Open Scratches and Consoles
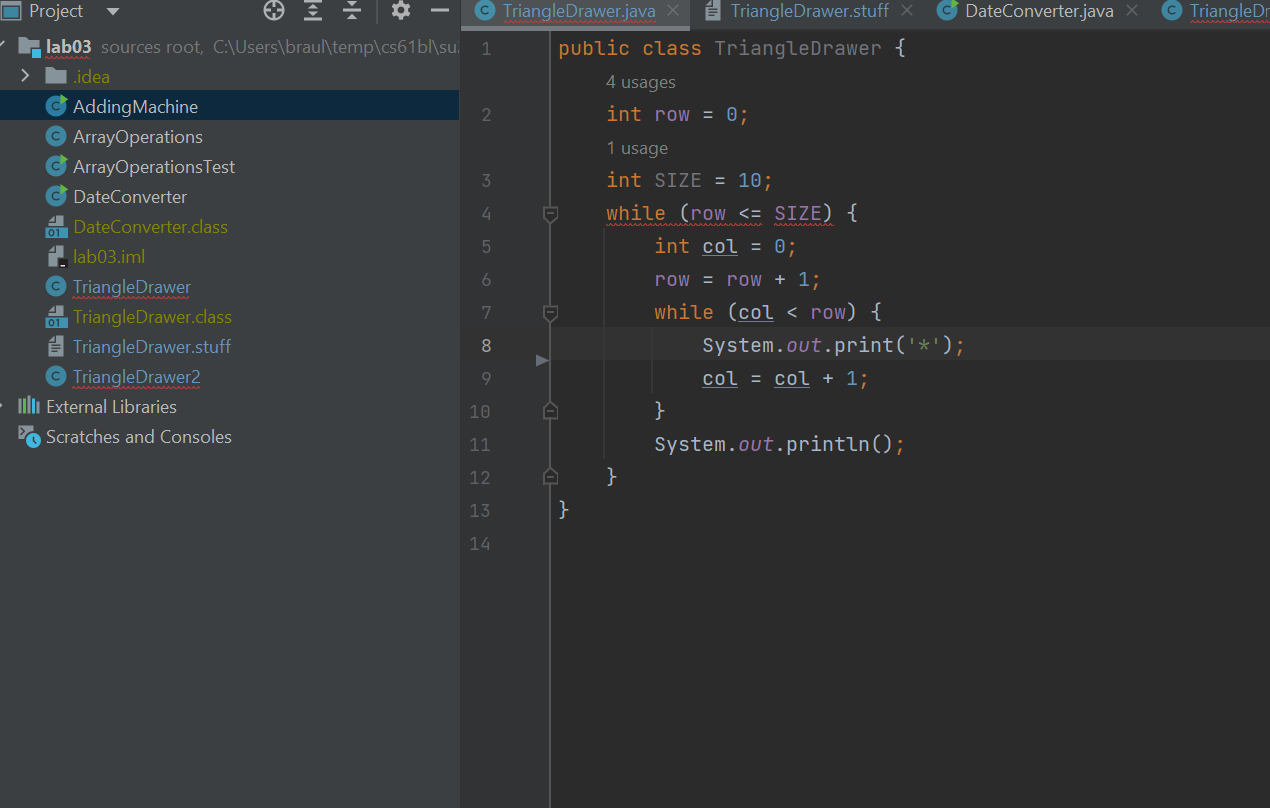 138,437
